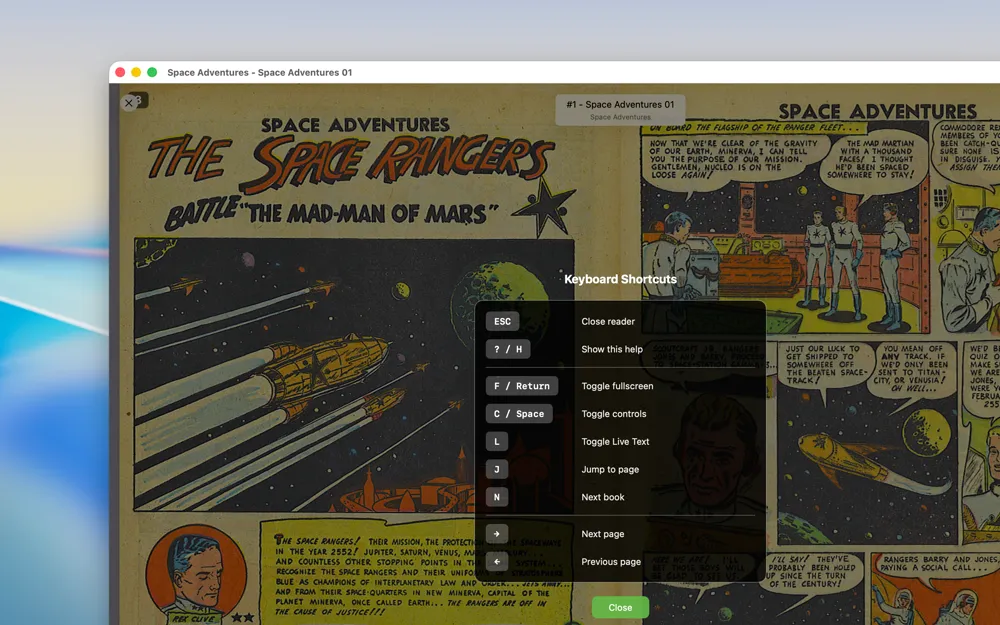Click the 'Next book' label
This screenshot has width=1000, height=625.
tap(603, 497)
